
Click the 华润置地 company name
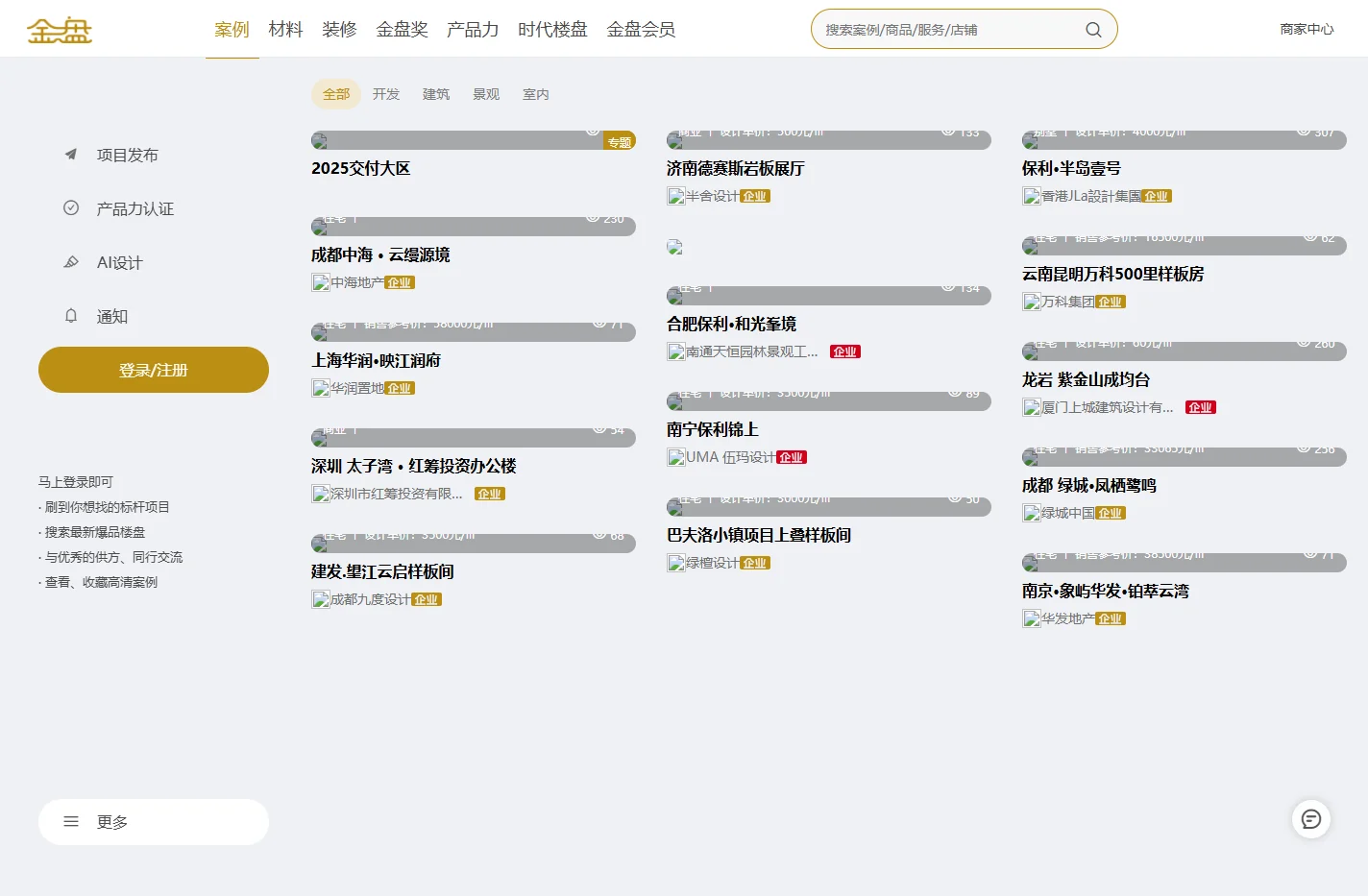[x=357, y=388]
